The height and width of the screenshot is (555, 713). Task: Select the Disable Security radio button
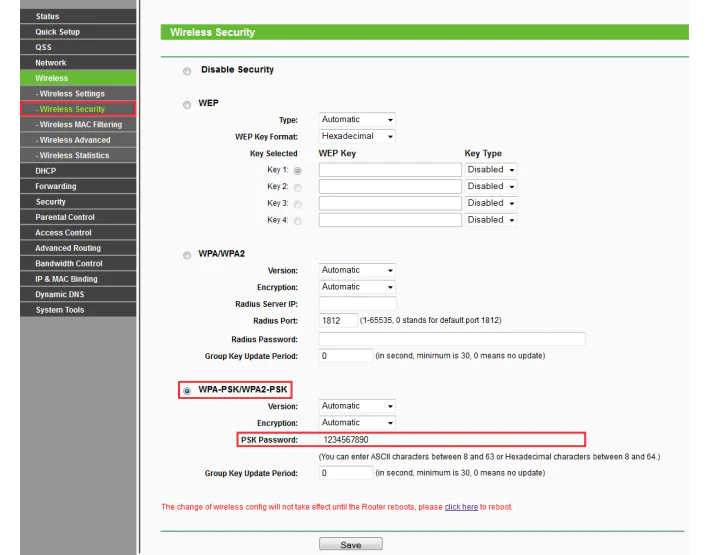coord(187,71)
